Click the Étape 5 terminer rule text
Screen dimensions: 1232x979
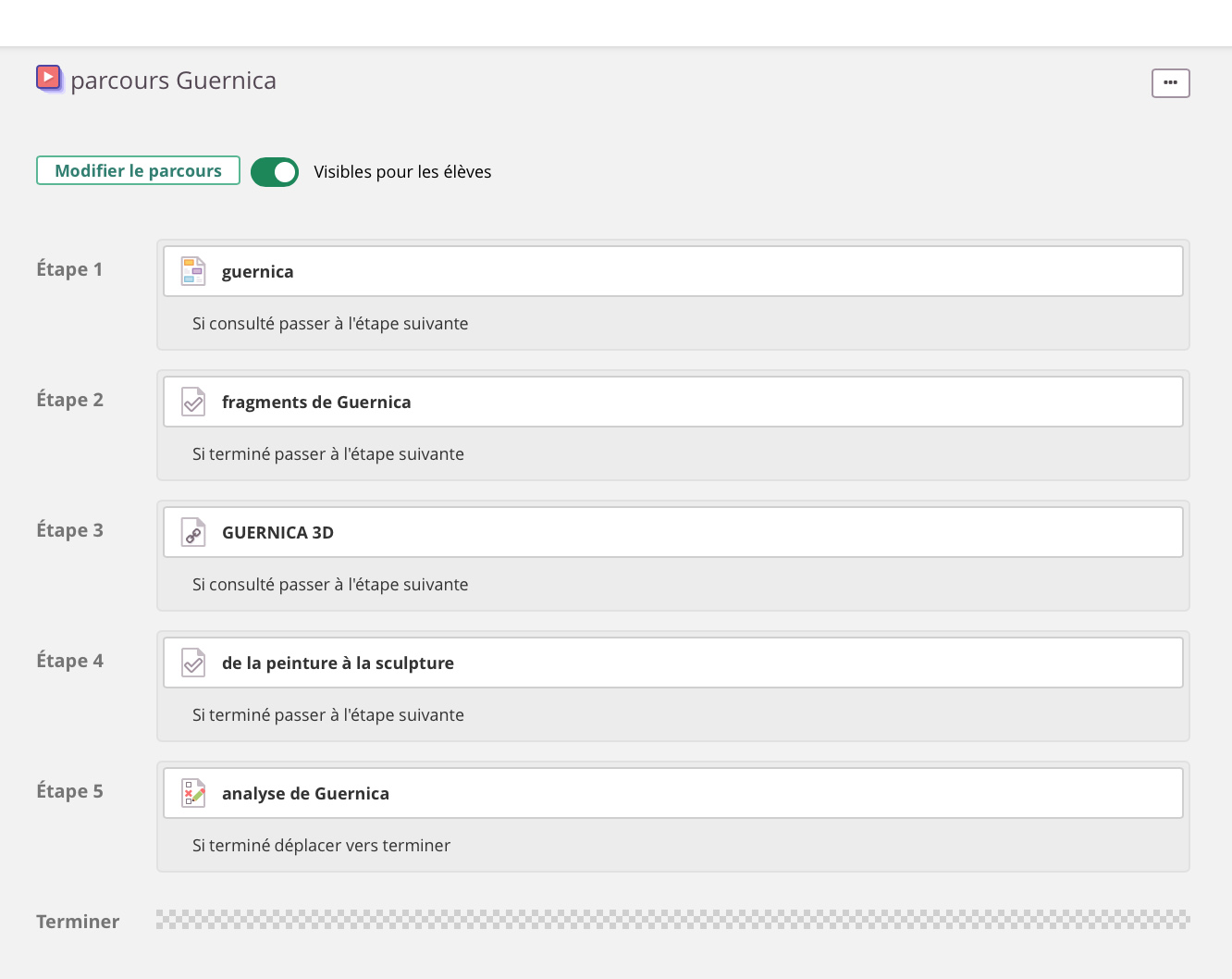321,846
